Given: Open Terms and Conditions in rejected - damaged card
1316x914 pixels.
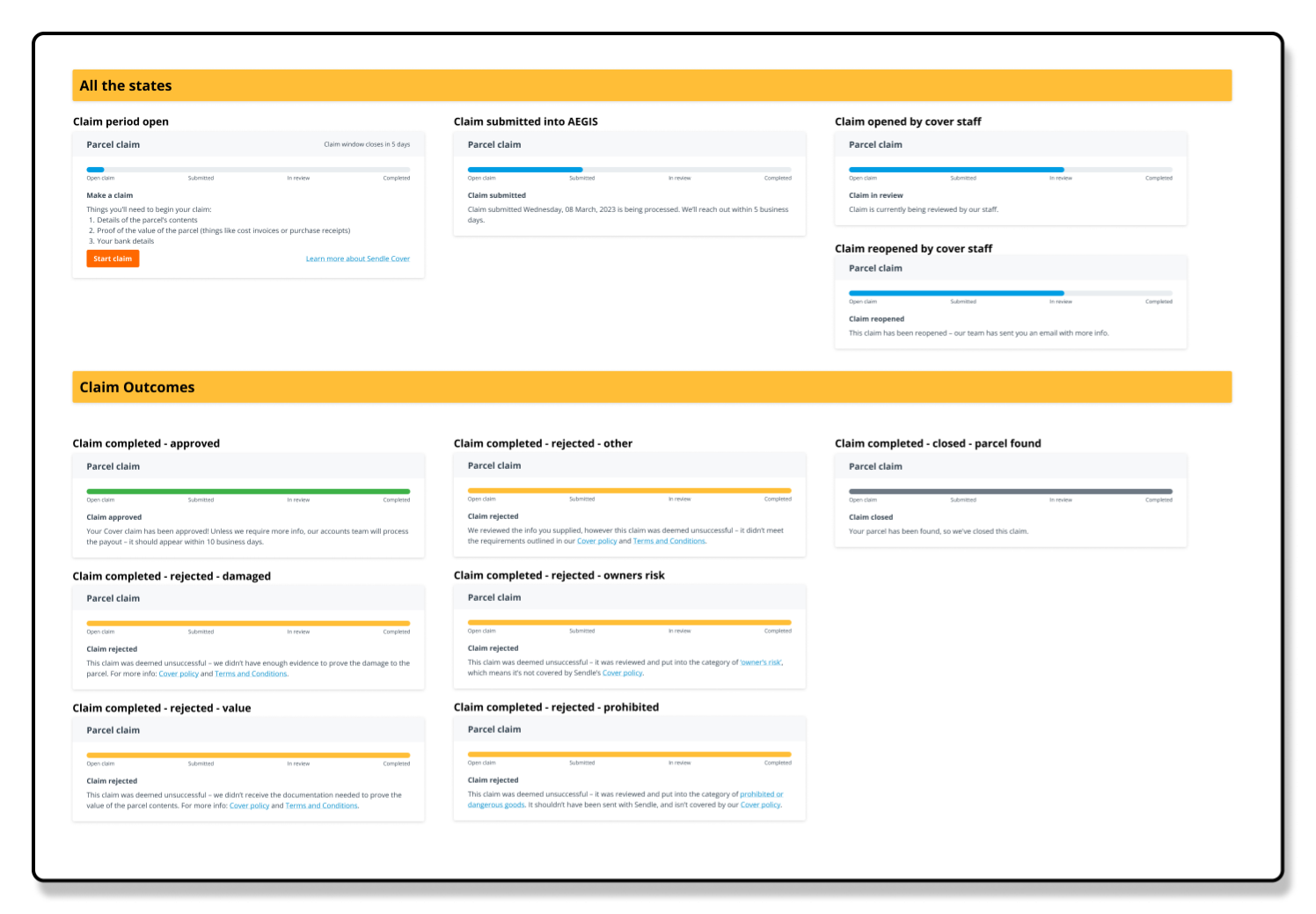Looking at the screenshot, I should tap(251, 674).
